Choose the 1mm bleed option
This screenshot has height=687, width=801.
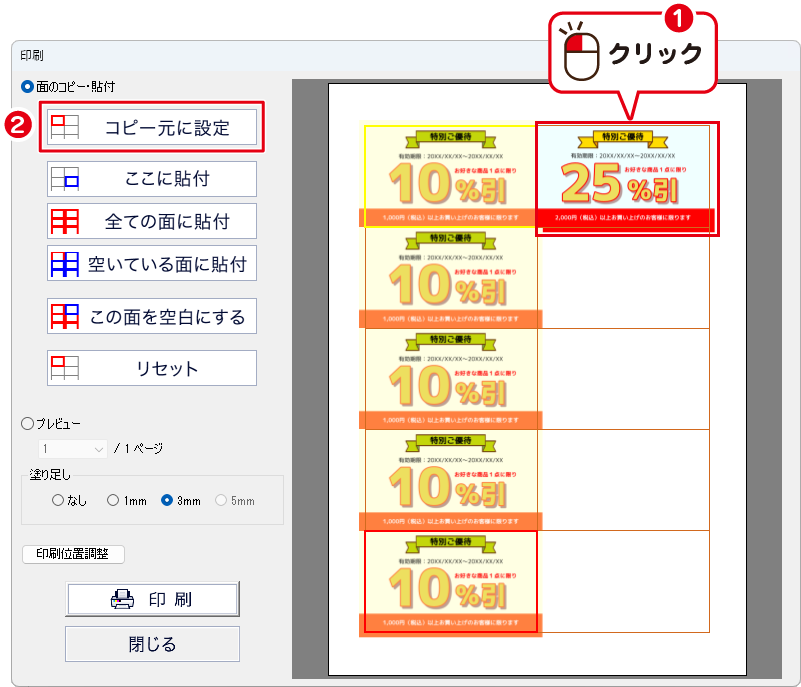click(x=113, y=500)
